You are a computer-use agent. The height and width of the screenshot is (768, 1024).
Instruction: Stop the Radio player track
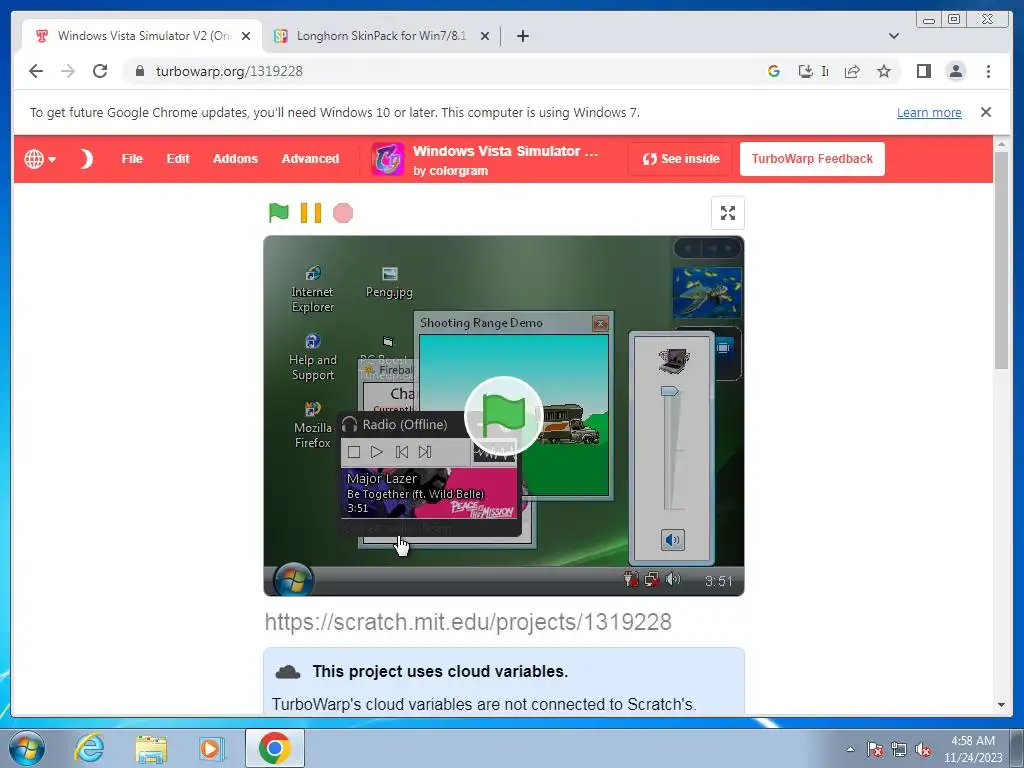[354, 452]
